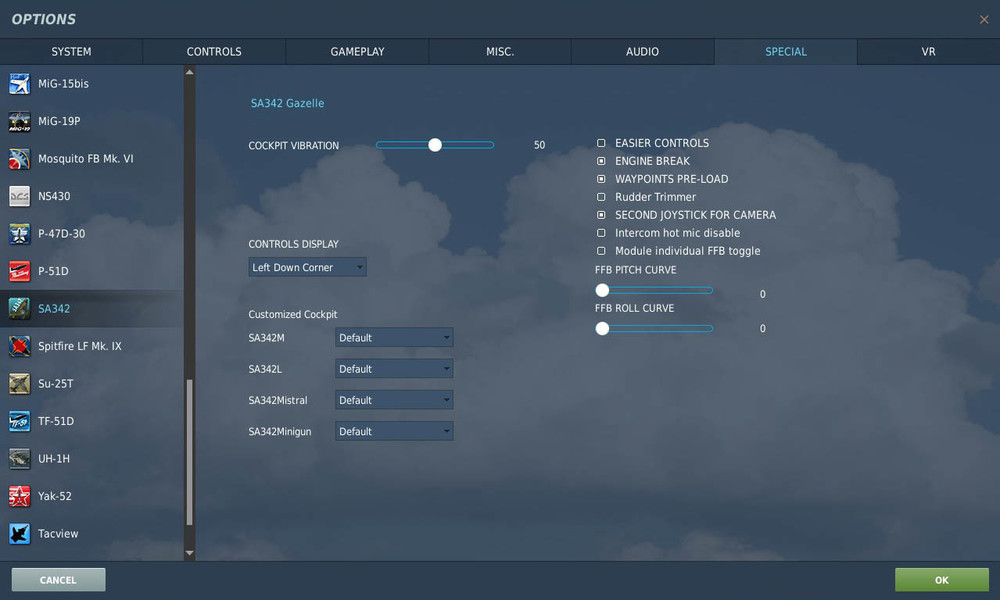Disable the ENGINE BREAK checkbox
The image size is (1000, 600).
[601, 161]
